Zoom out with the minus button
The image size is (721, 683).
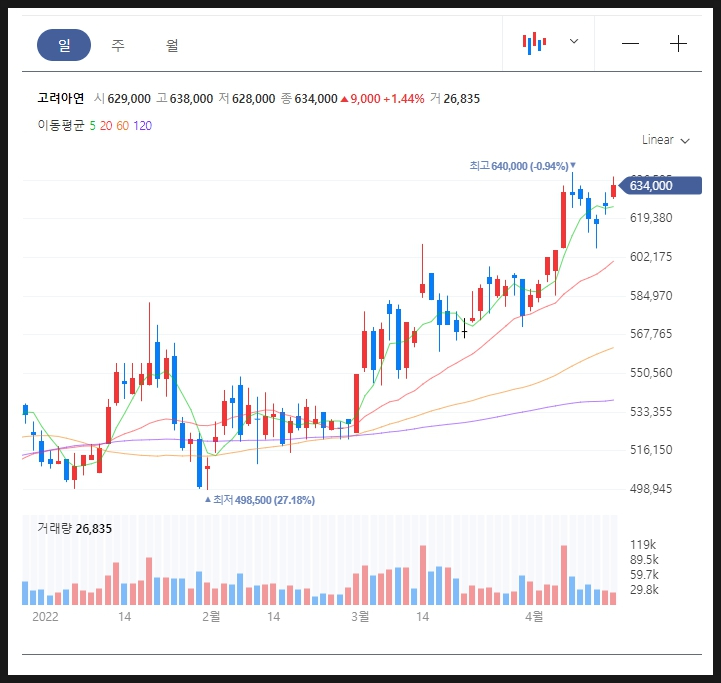(x=630, y=44)
